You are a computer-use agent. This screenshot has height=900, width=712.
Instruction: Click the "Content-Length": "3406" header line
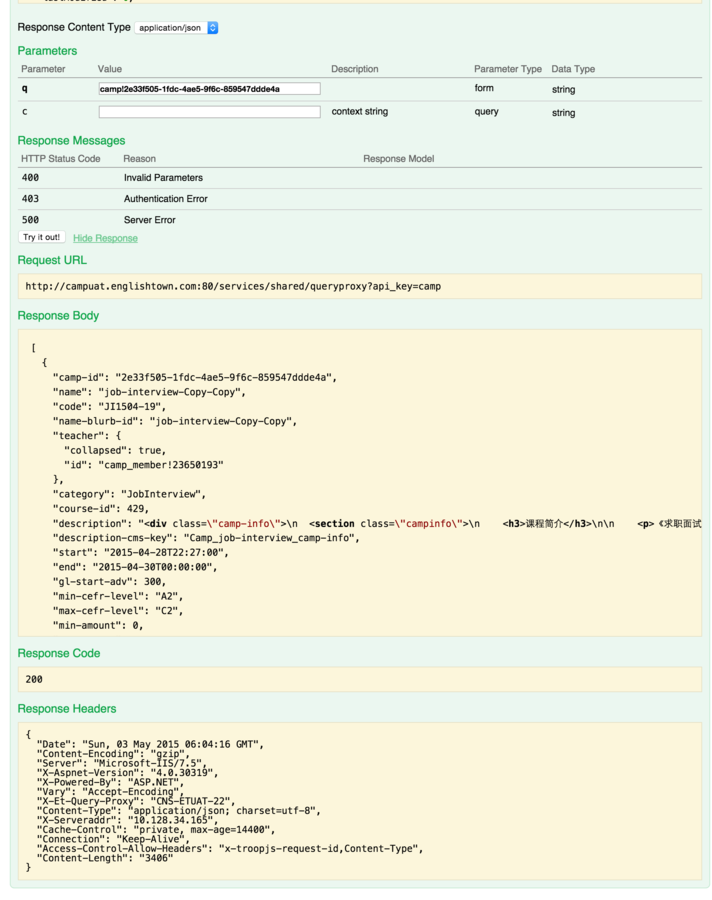click(105, 858)
